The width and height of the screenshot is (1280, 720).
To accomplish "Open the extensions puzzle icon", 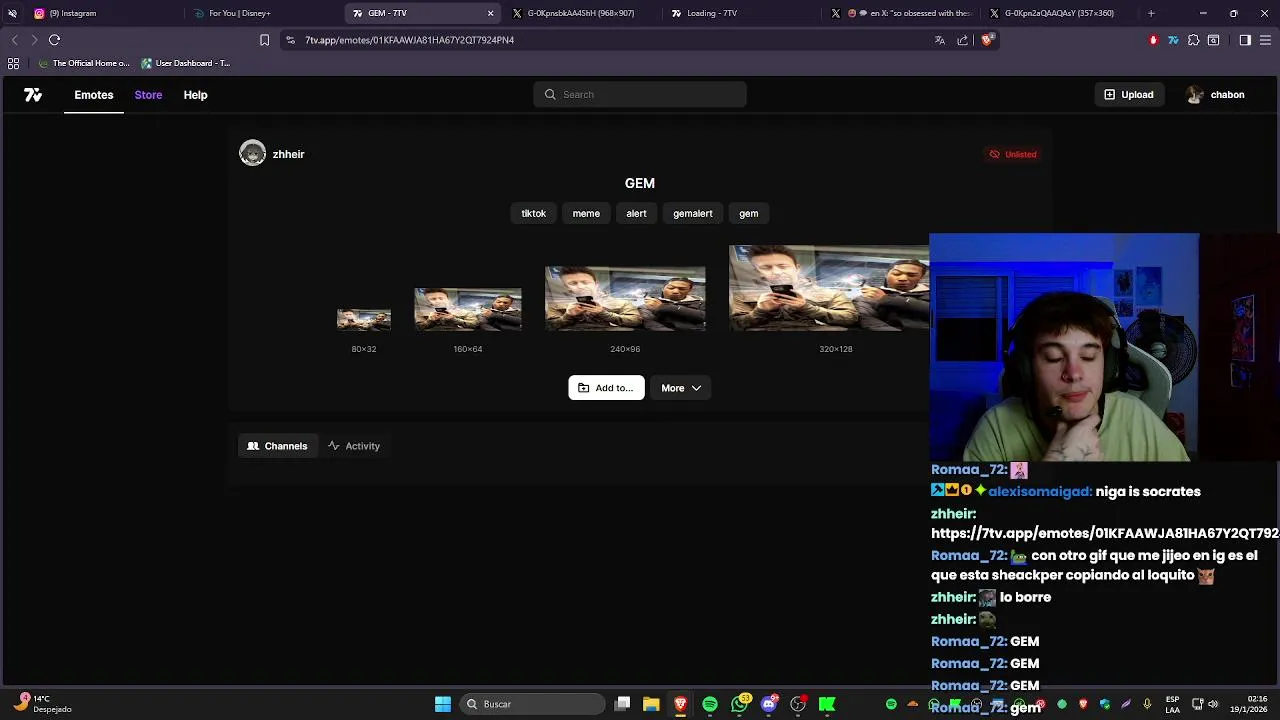I will (x=1193, y=40).
